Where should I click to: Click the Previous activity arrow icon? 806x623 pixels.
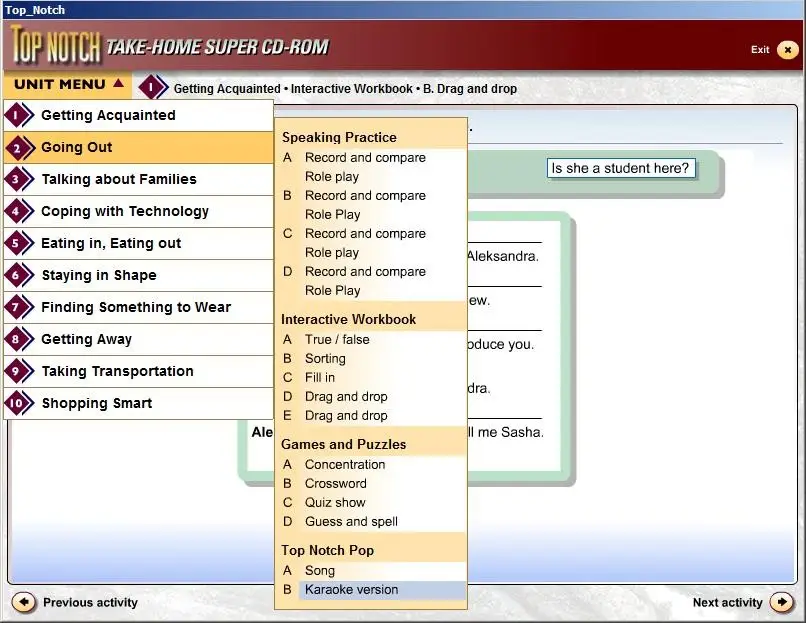pyautogui.click(x=24, y=602)
